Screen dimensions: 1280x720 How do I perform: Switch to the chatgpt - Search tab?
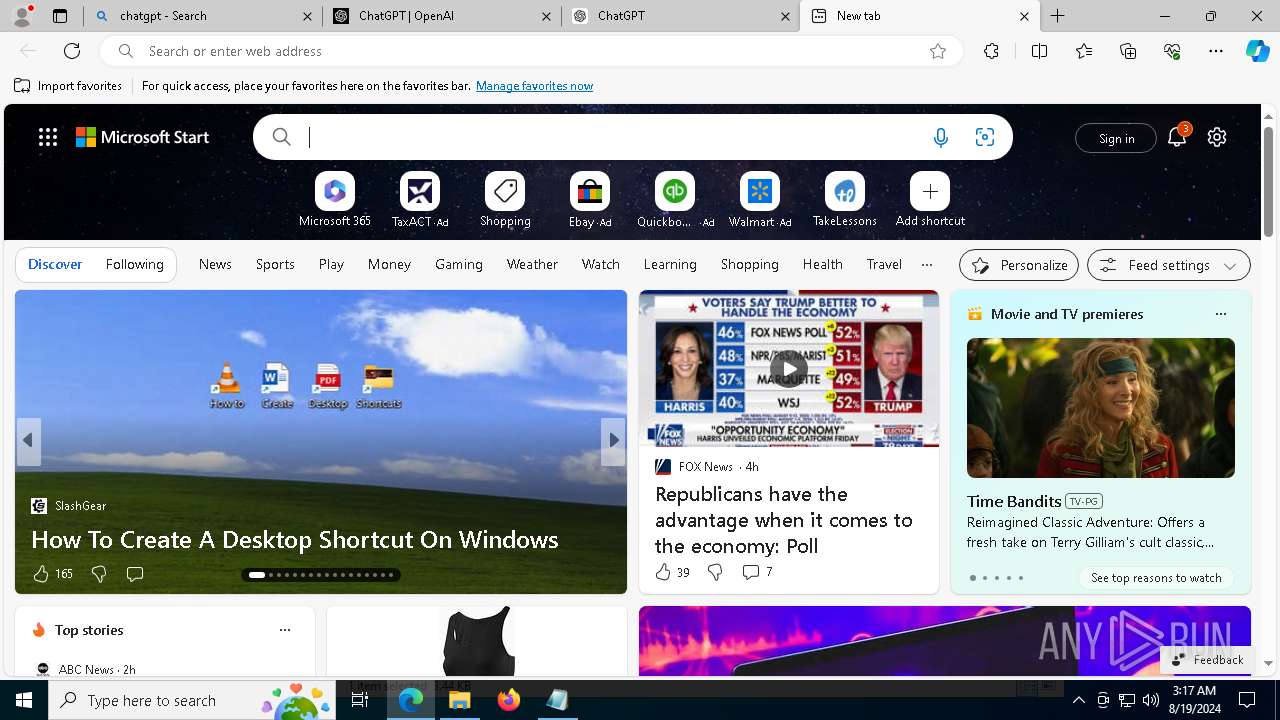click(x=203, y=16)
